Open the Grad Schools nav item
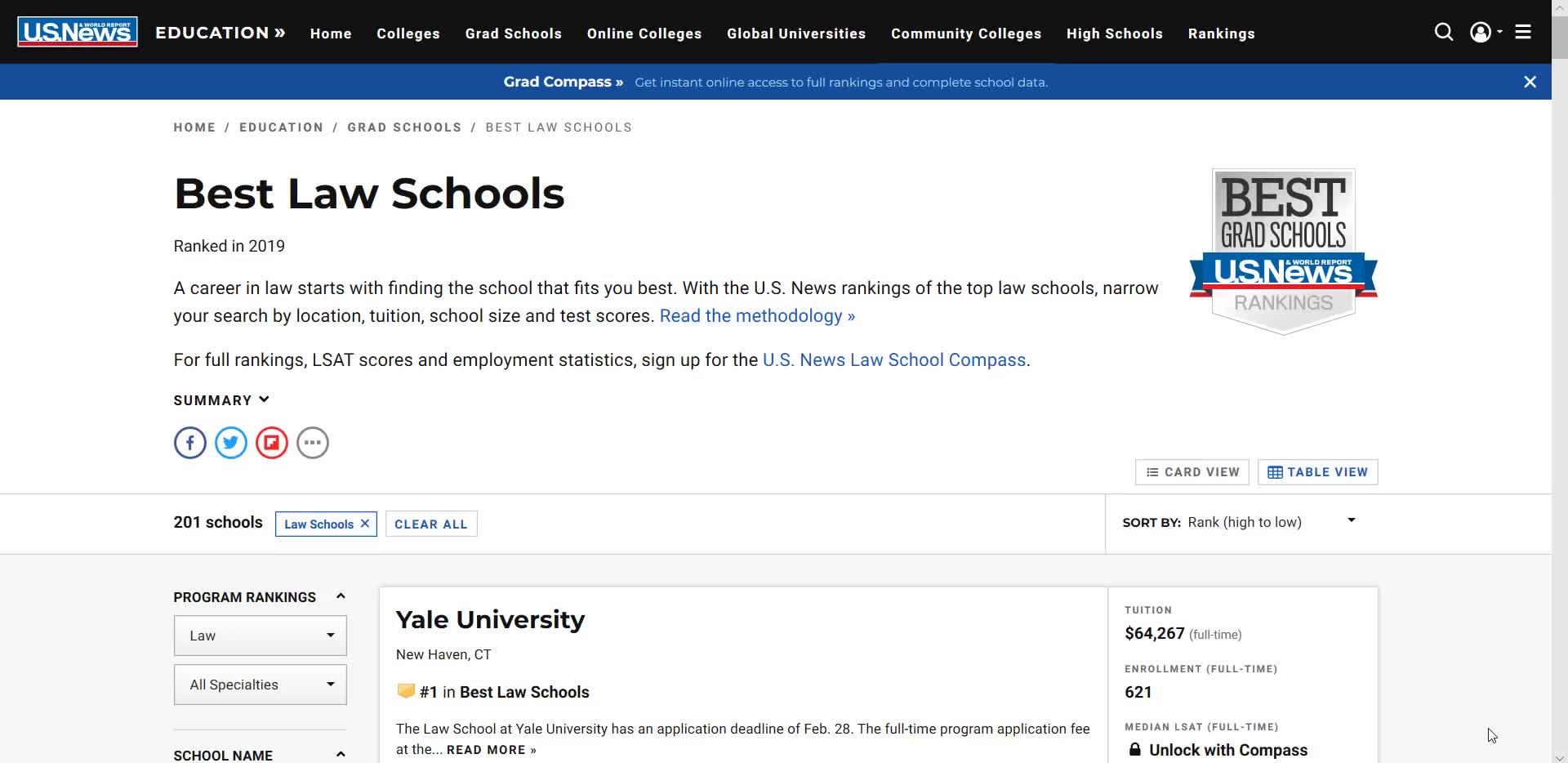 tap(514, 33)
